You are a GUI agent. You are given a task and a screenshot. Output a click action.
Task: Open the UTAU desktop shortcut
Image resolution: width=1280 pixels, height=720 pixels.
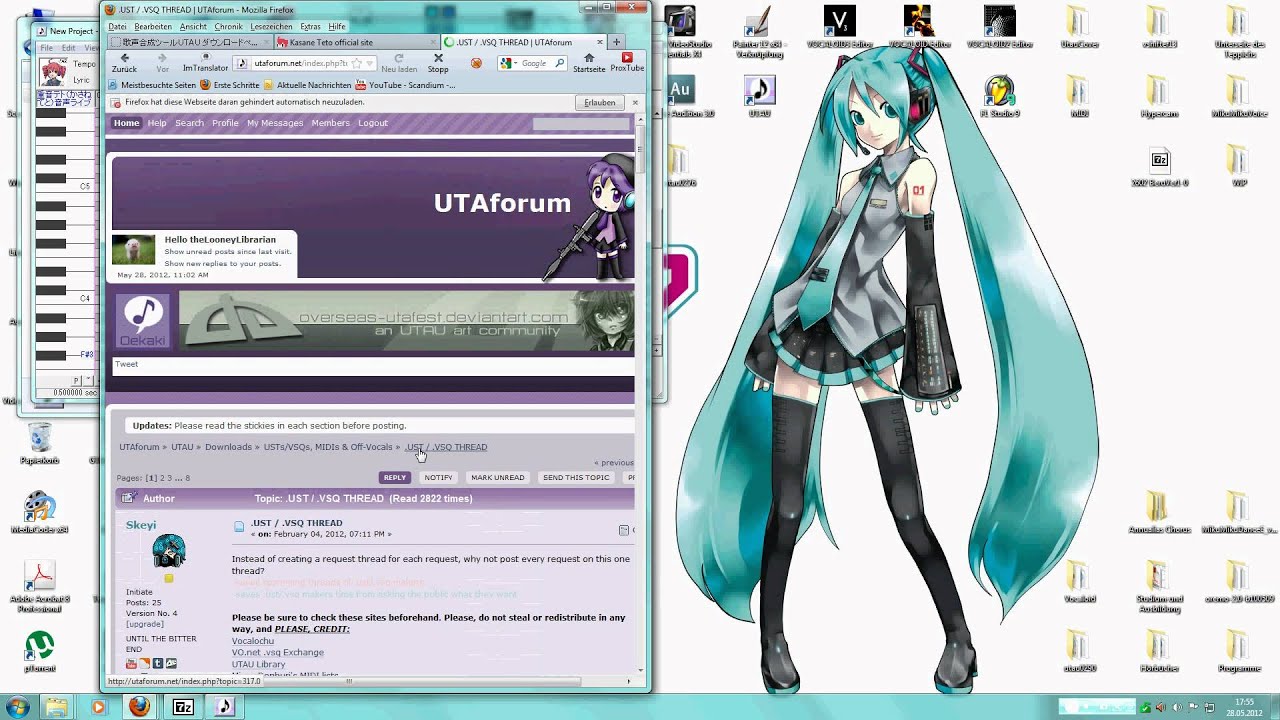pos(760,95)
